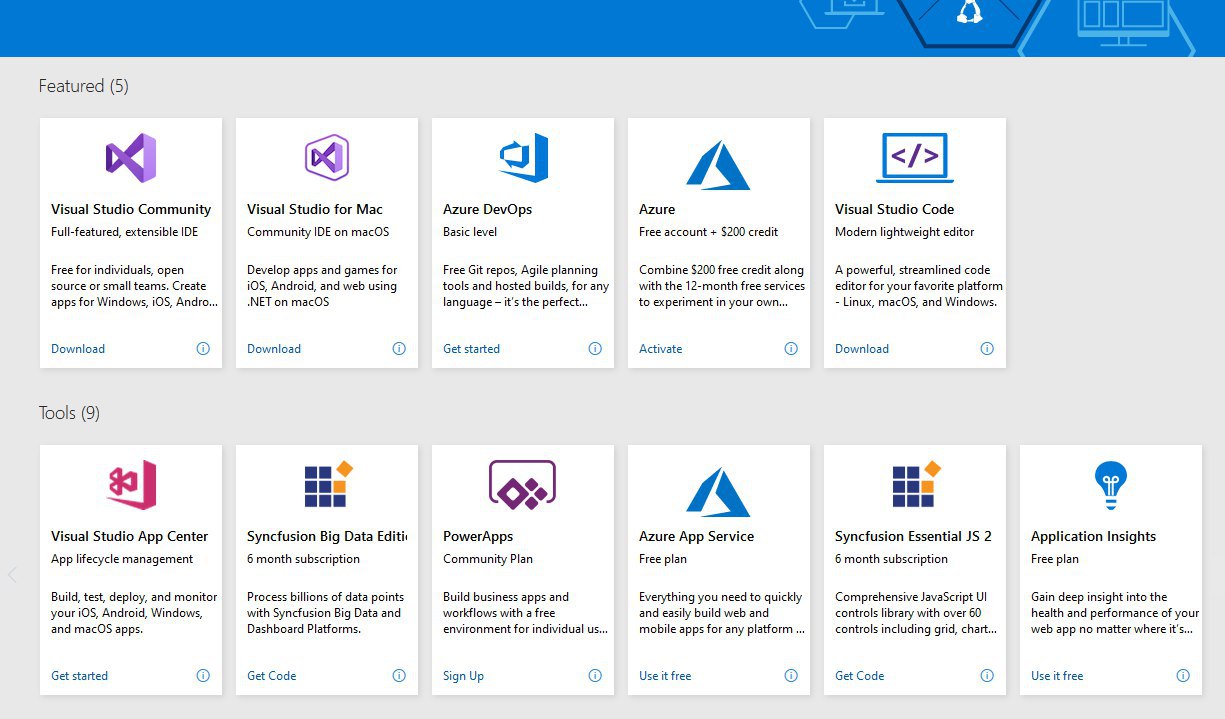The height and width of the screenshot is (719, 1225).
Task: Click the Syncfusion Essential JS 2 logo
Action: tap(917, 484)
